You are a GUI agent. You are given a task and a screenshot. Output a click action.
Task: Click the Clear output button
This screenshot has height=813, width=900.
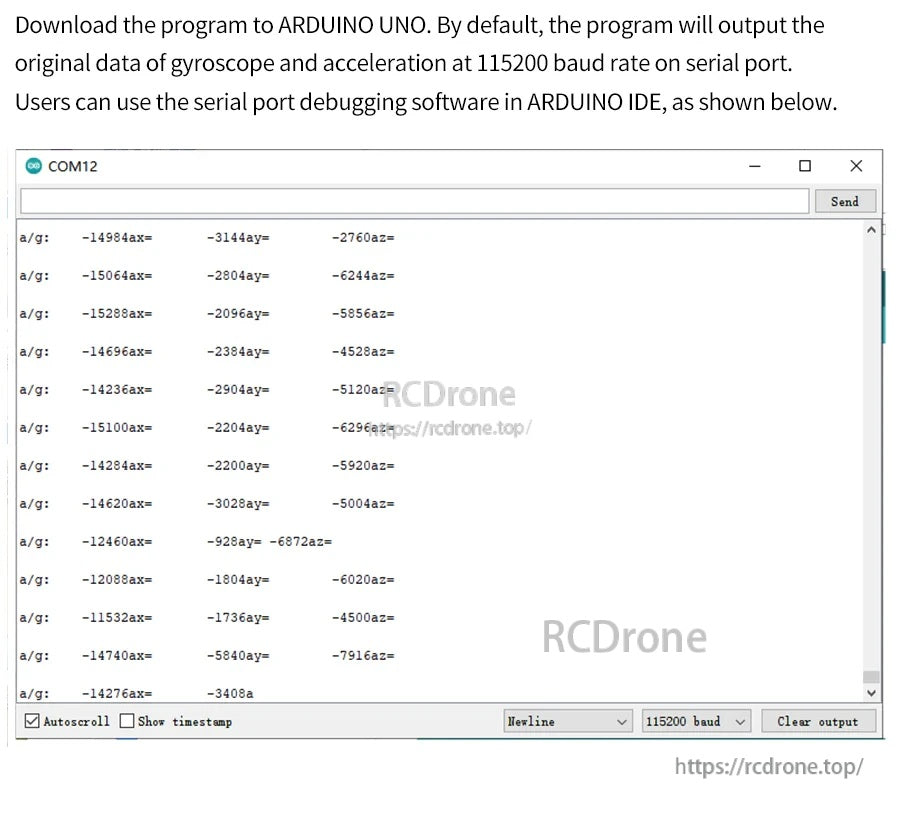point(818,721)
